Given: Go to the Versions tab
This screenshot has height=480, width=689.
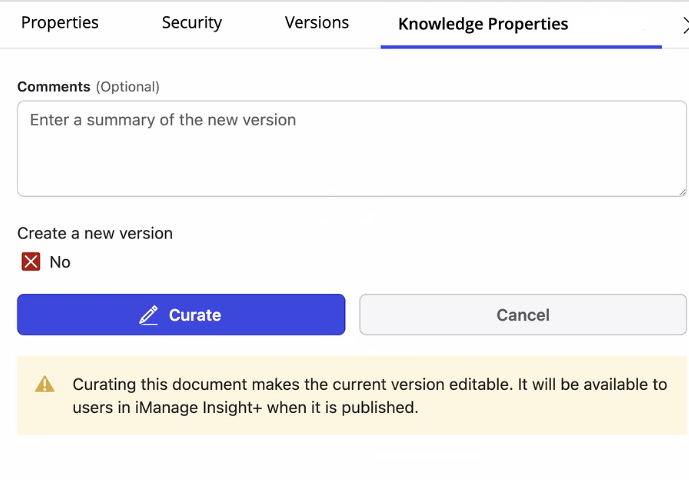Looking at the screenshot, I should click(x=317, y=23).
